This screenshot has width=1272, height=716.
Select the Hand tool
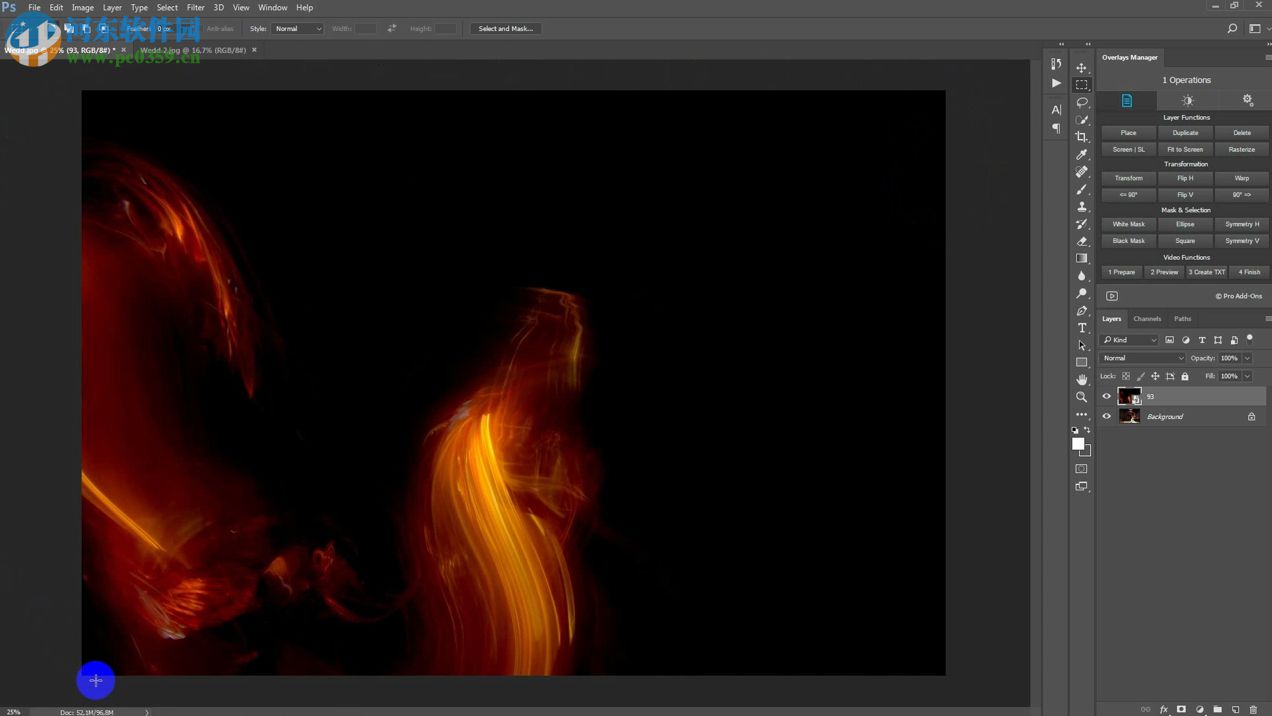tap(1082, 380)
